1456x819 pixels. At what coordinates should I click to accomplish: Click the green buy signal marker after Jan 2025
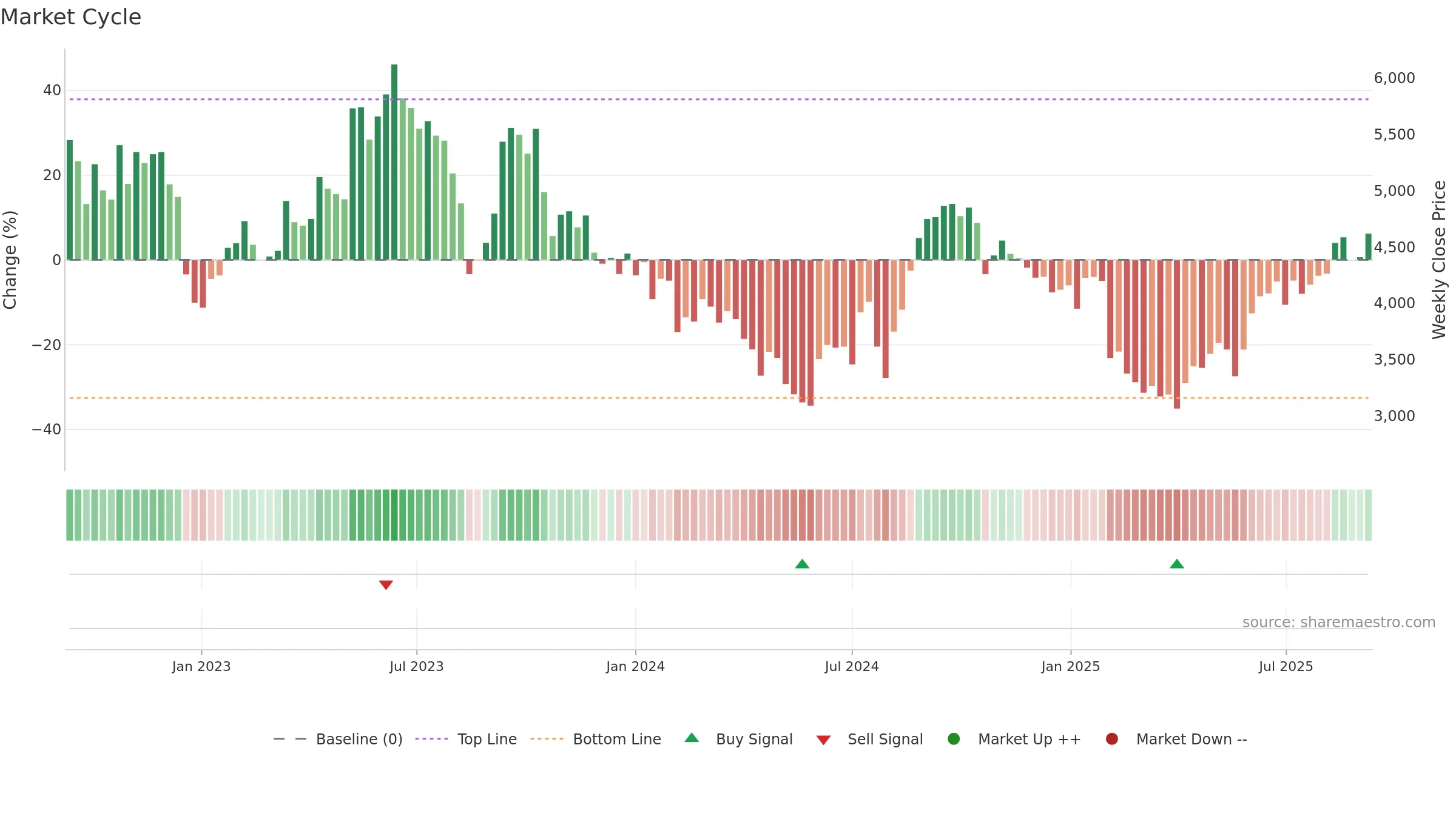click(1177, 564)
